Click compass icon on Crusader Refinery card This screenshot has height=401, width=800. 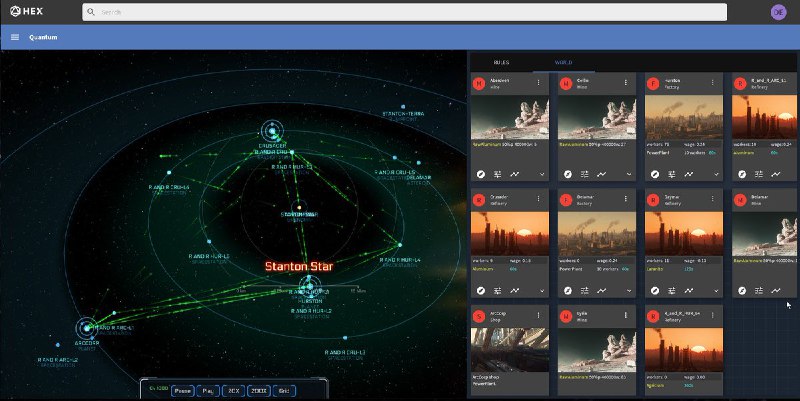click(x=481, y=289)
